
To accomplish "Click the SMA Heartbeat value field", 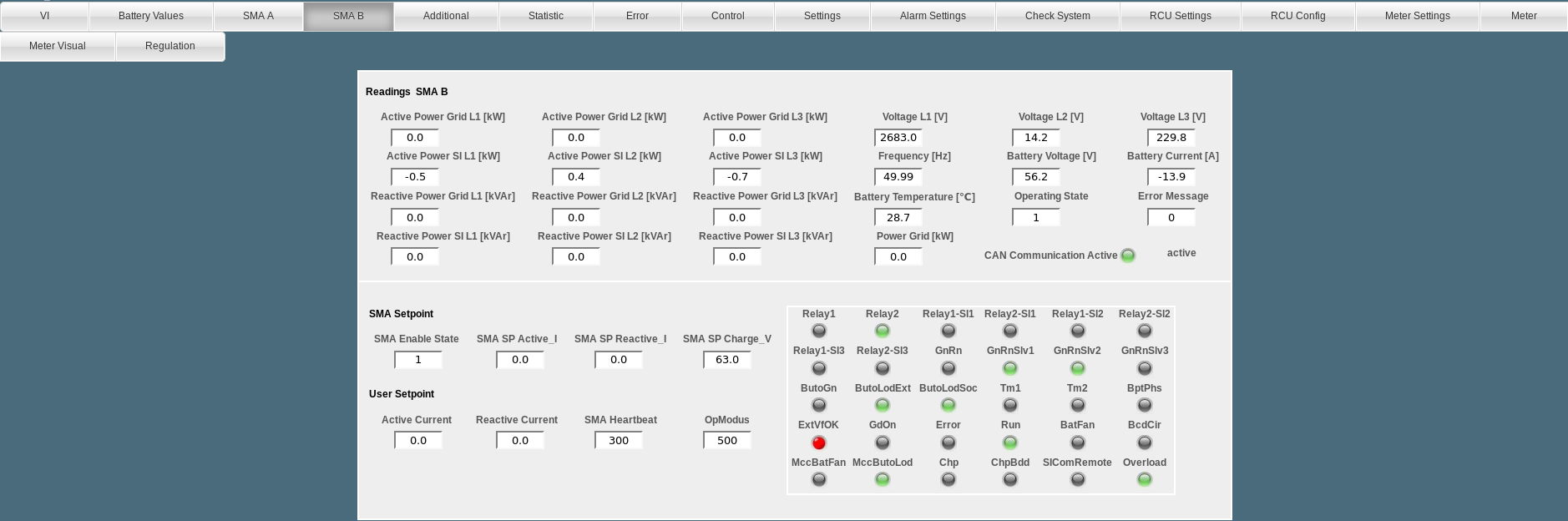I will [x=618, y=440].
